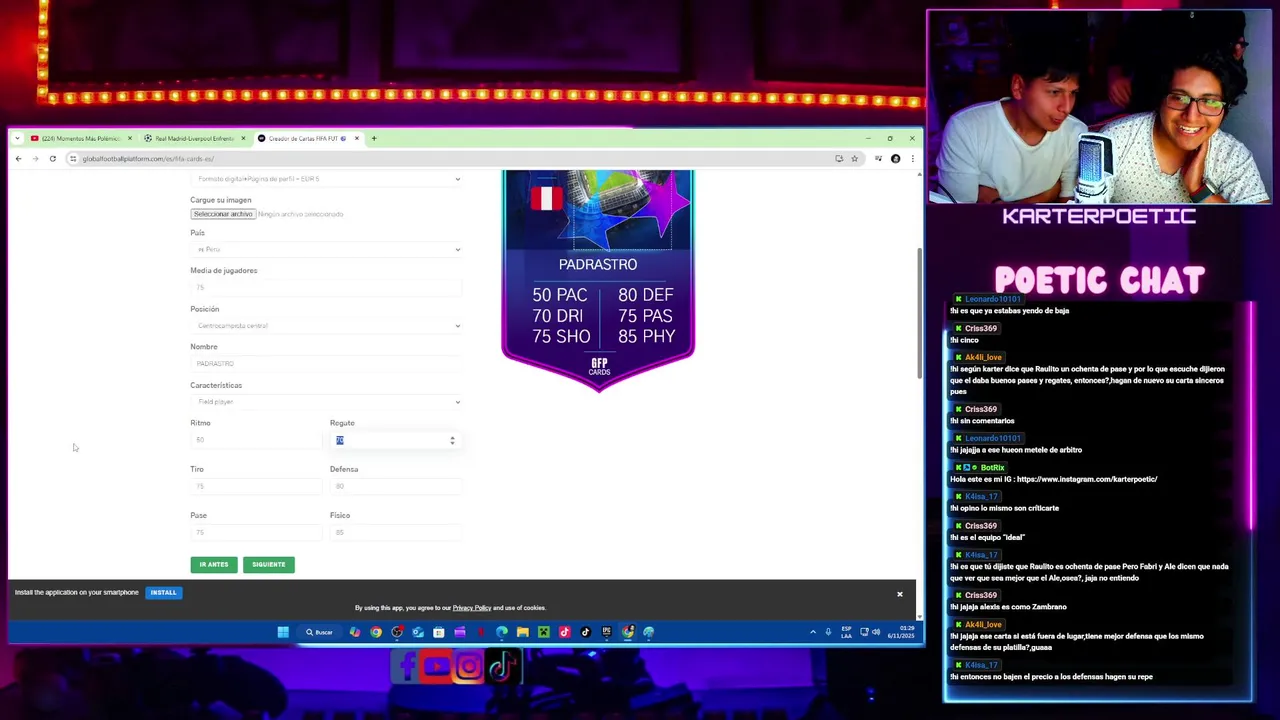Close the YouTube Momentos Más Polémicos tab
Image resolution: width=1280 pixels, height=720 pixels.
[129, 138]
